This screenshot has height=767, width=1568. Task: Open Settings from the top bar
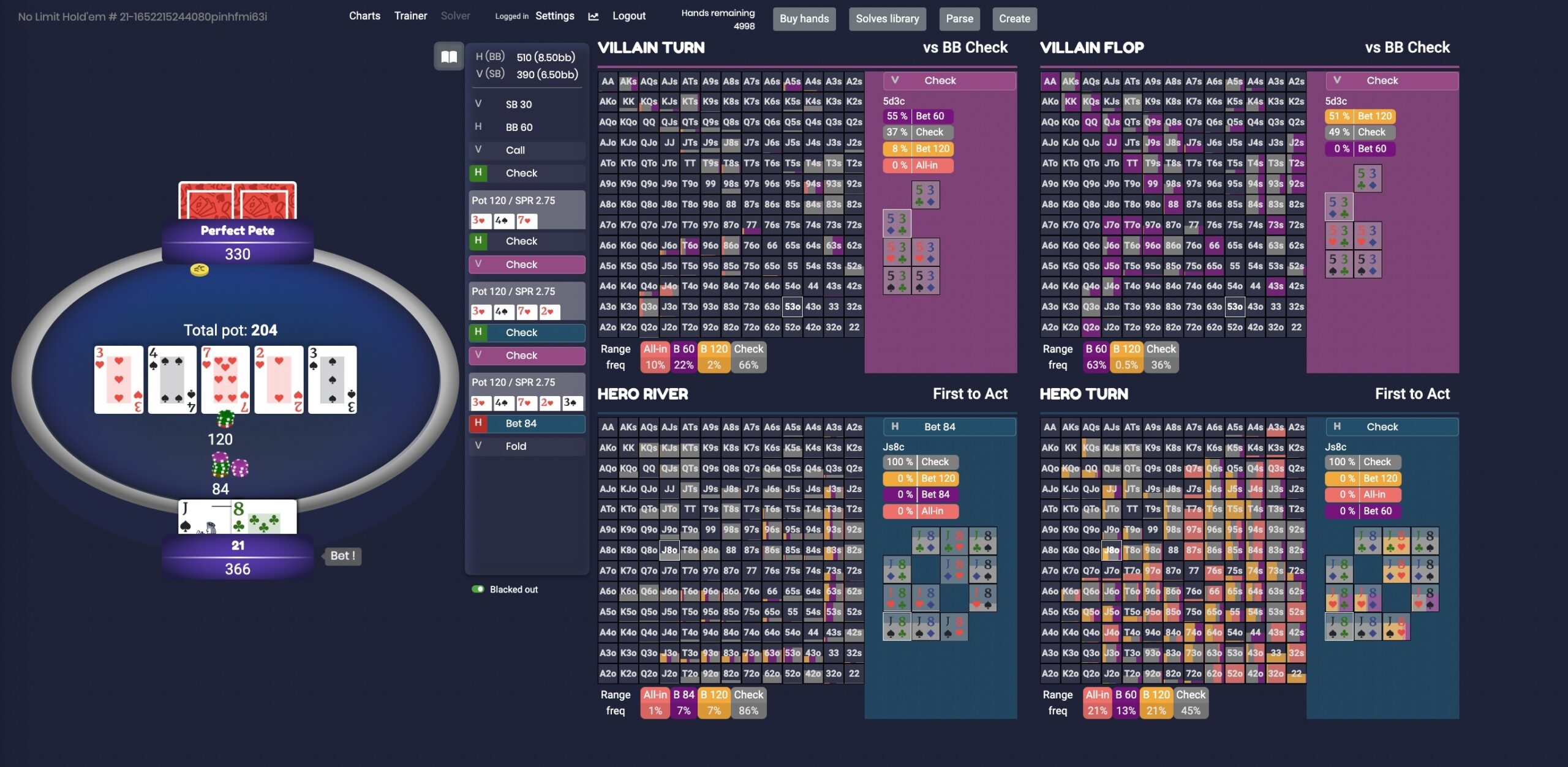pyautogui.click(x=554, y=15)
